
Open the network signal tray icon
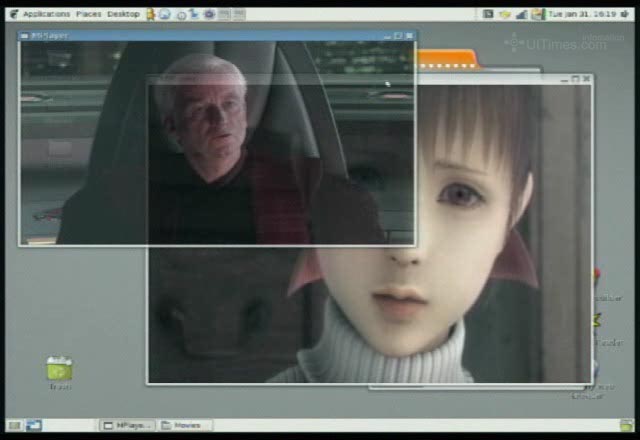coord(522,15)
